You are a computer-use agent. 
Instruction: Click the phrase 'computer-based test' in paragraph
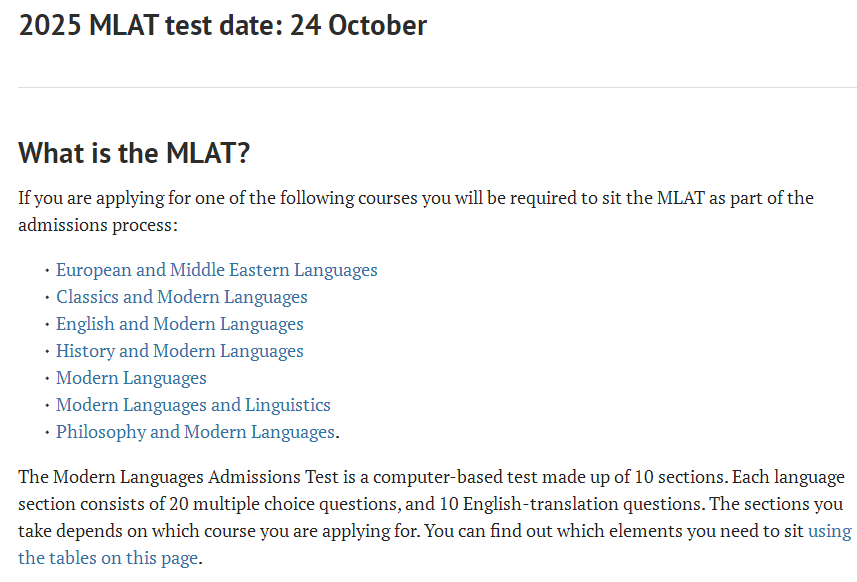(x=437, y=477)
